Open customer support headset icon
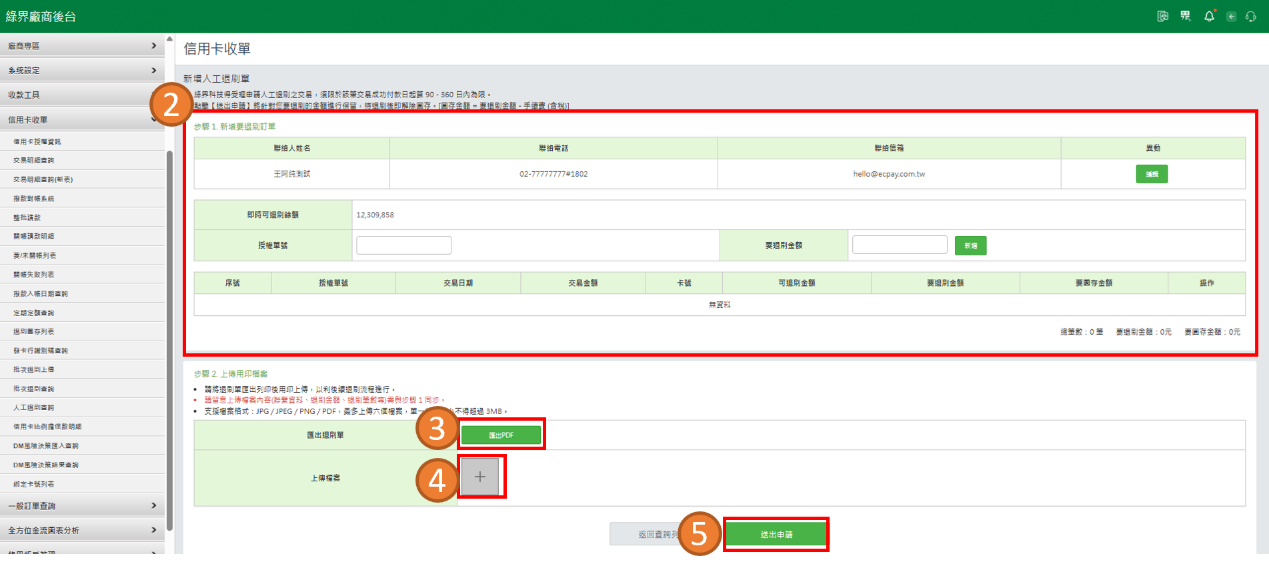The height and width of the screenshot is (578, 1269). (1251, 16)
